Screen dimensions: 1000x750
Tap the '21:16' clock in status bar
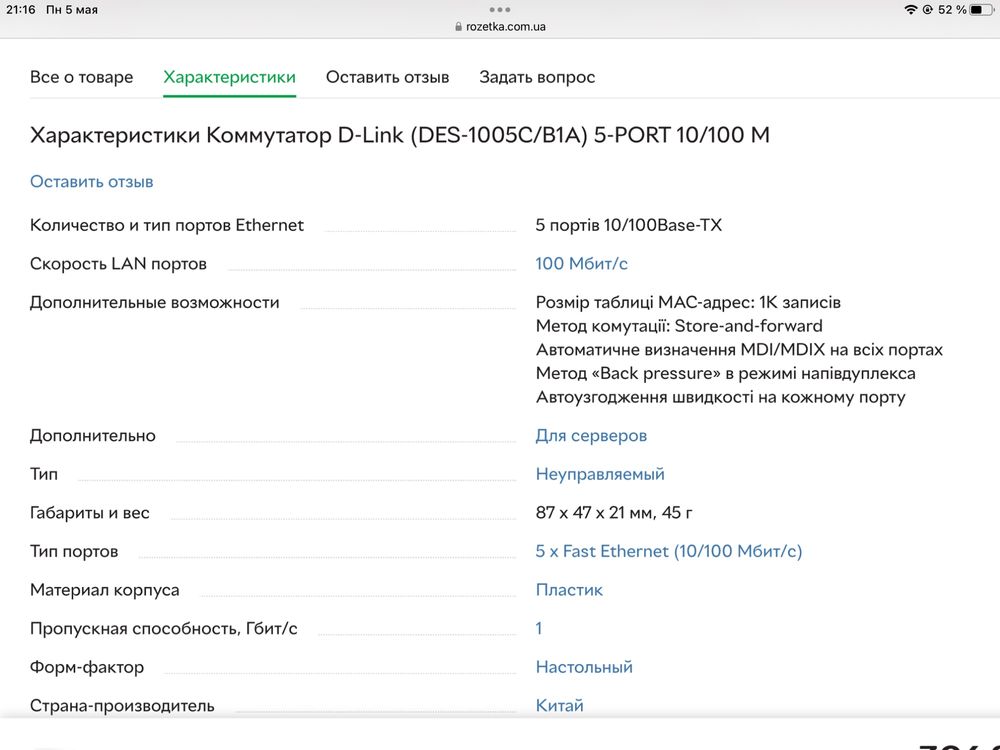[x=20, y=10]
